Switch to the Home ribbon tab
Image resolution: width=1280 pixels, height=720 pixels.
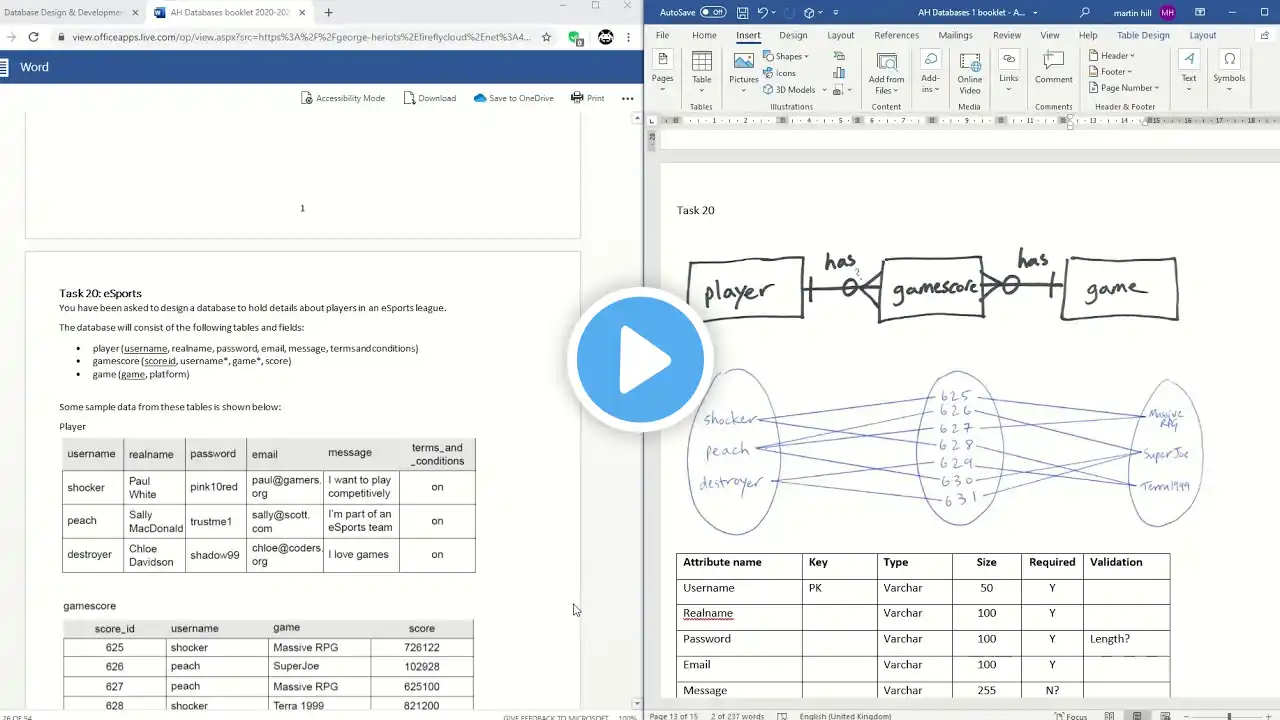(704, 35)
